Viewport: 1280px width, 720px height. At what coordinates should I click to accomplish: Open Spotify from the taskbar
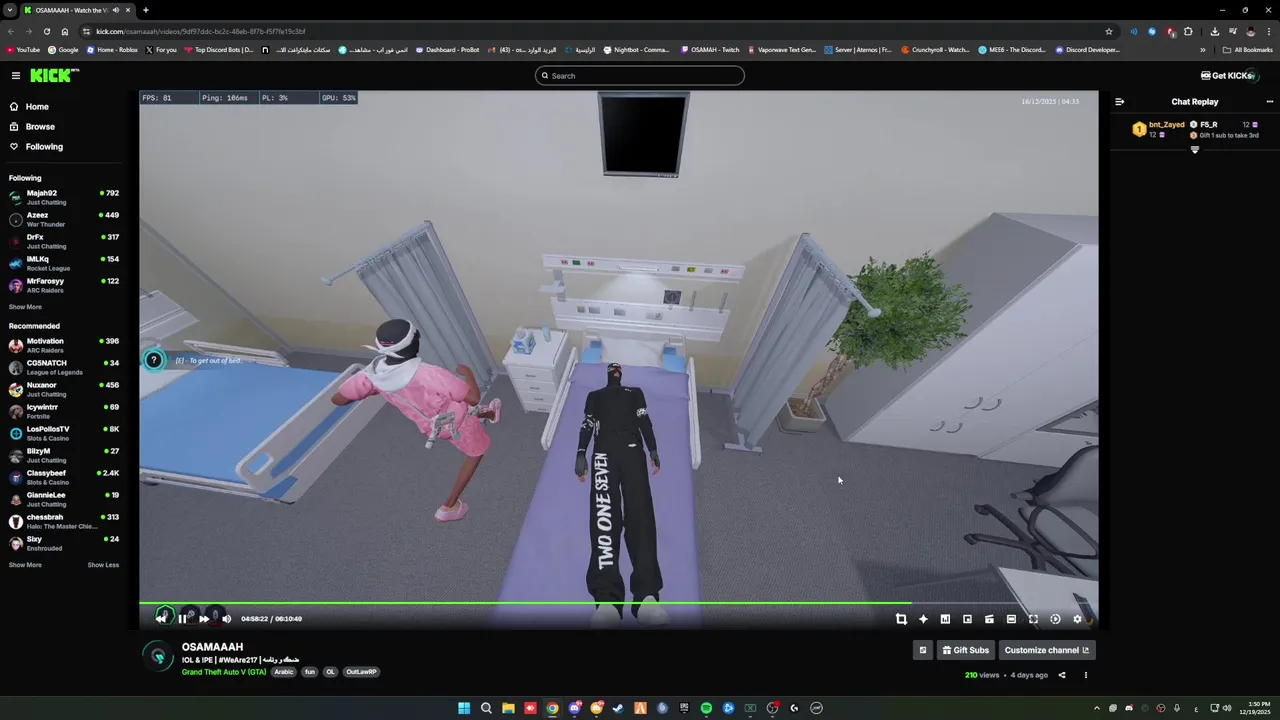[706, 708]
